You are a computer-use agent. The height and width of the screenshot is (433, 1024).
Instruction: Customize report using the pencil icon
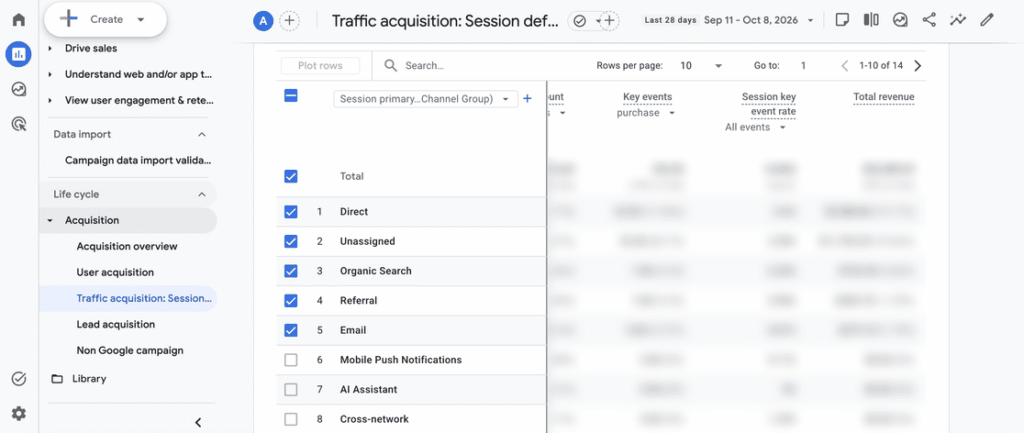point(986,20)
